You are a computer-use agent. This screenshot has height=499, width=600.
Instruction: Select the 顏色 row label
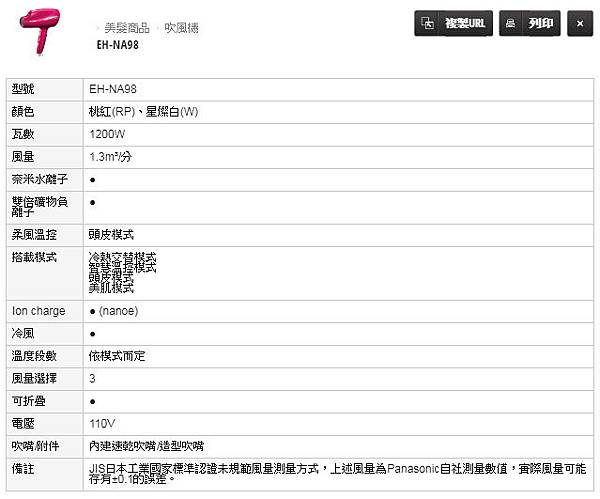23,112
